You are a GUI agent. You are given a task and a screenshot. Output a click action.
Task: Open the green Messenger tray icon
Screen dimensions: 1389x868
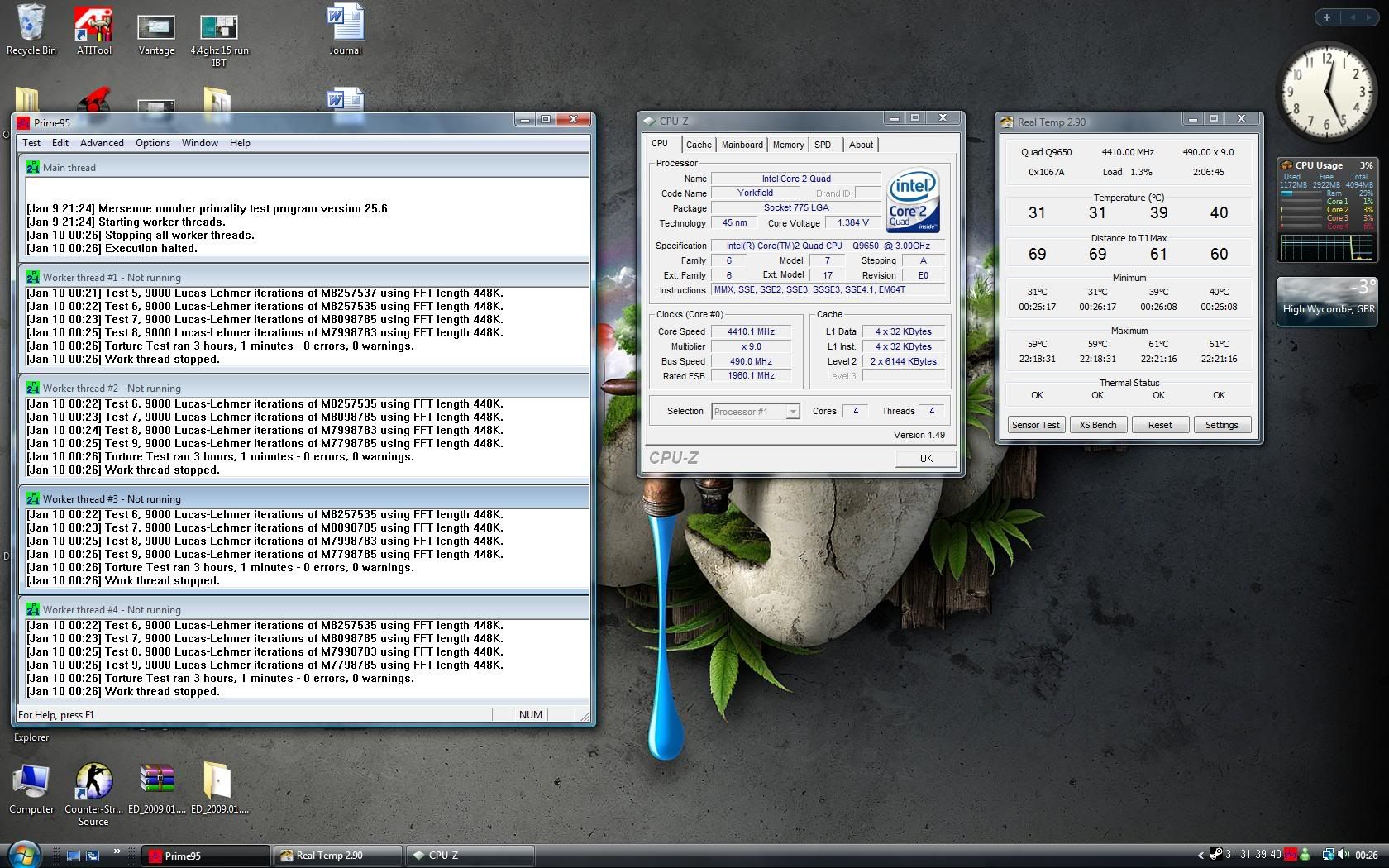point(1305,855)
